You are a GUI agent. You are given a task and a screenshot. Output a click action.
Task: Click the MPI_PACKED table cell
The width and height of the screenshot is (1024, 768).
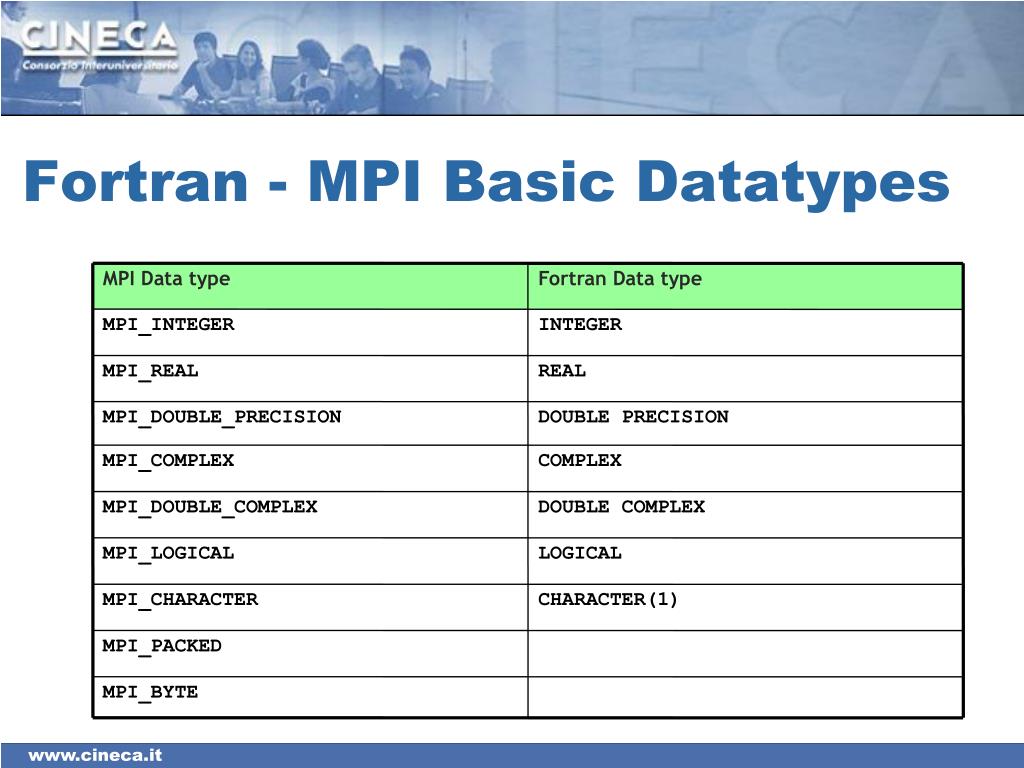pyautogui.click(x=310, y=654)
